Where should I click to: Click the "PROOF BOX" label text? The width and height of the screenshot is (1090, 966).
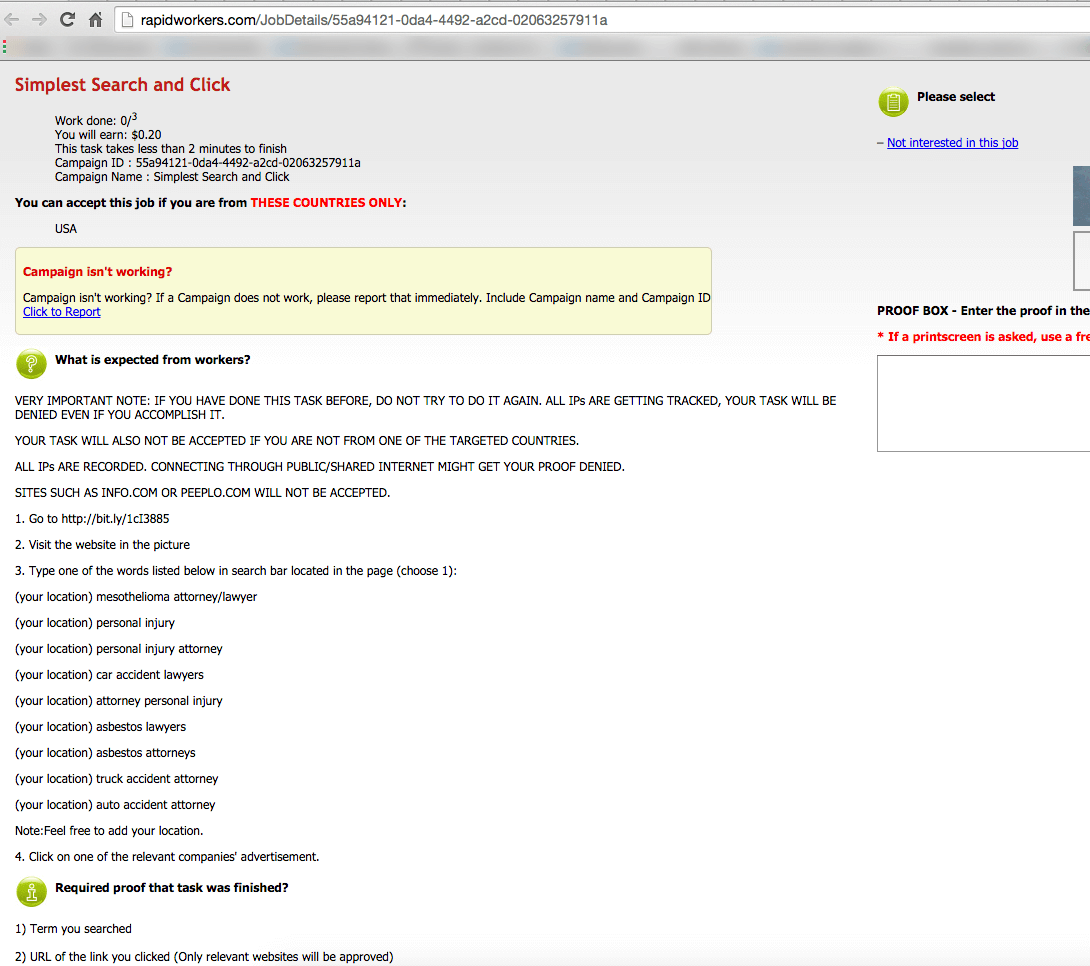click(912, 310)
